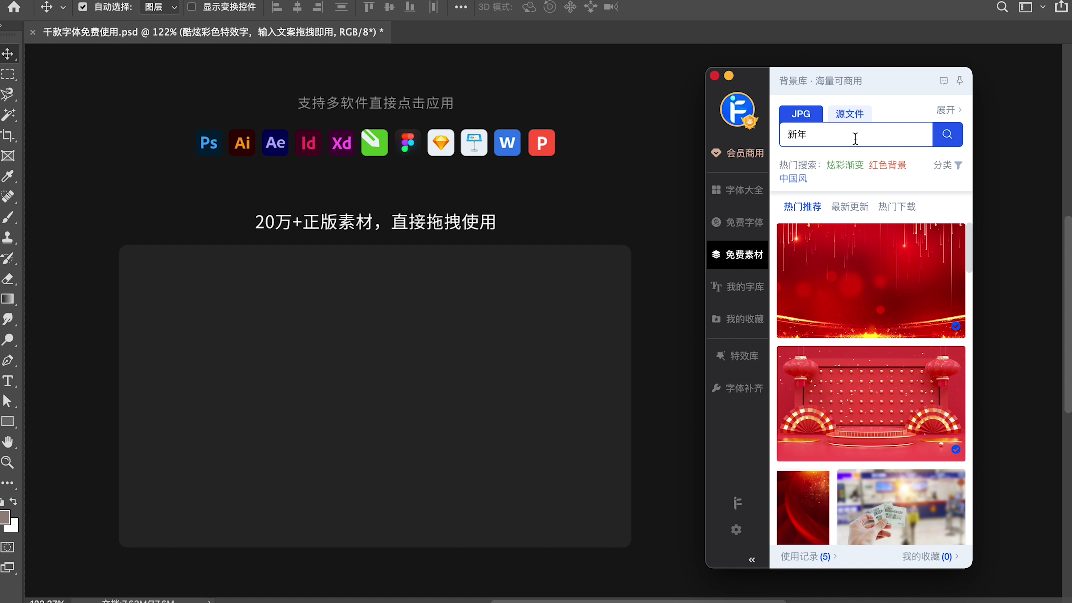This screenshot has width=1072, height=603.
Task: Click the After Effects Ae icon
Action: (275, 143)
